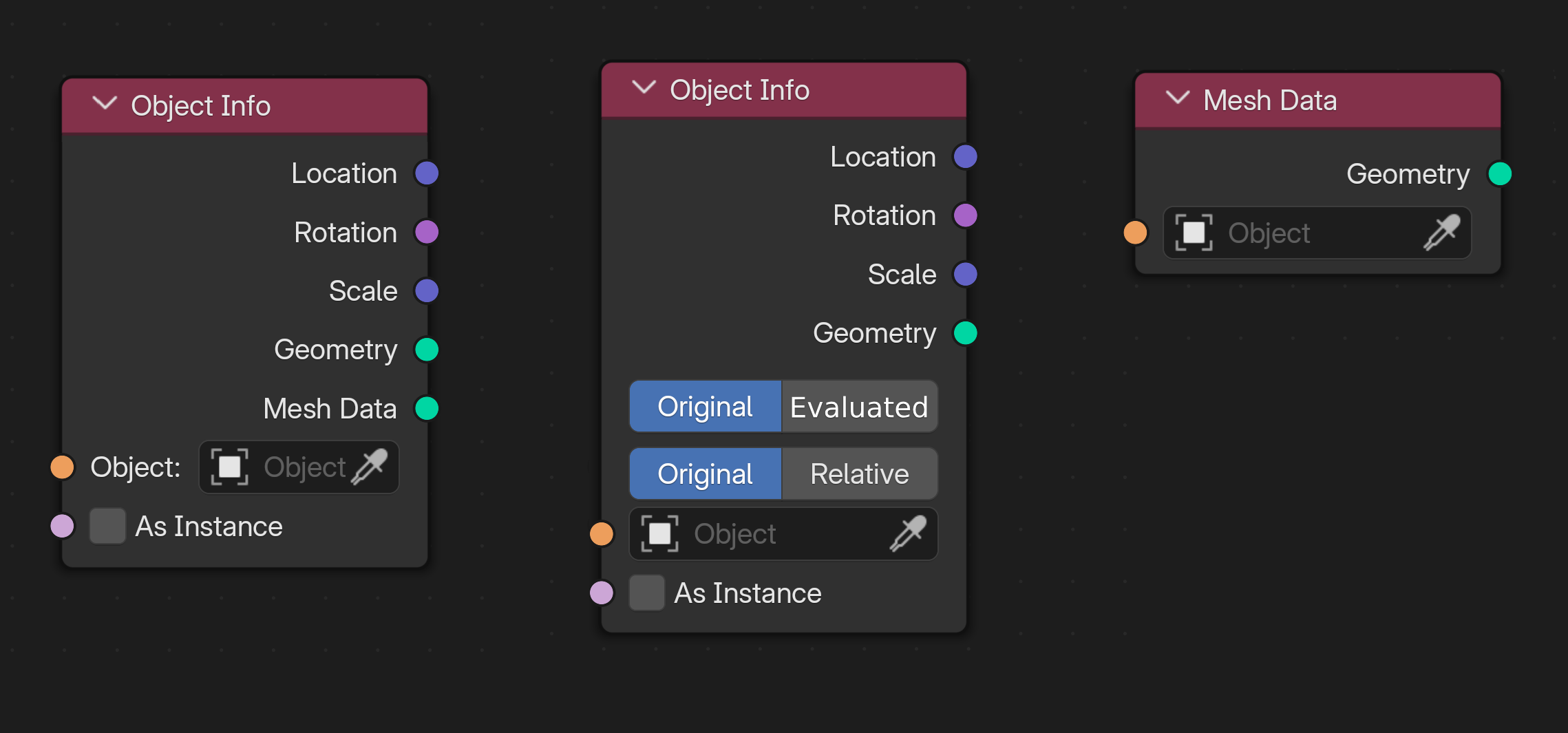Collapse the Mesh Data node

click(1178, 98)
